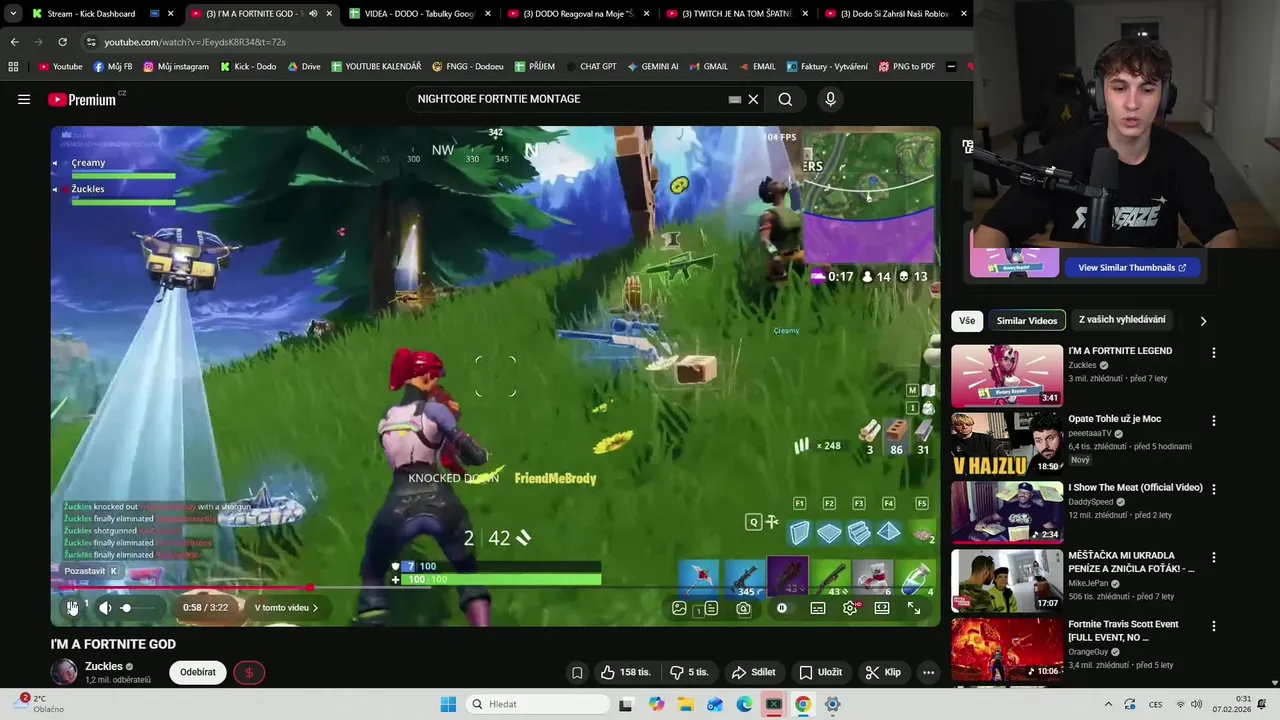The height and width of the screenshot is (720, 1280).
Task: Run search with the magnifier button
Action: 785,99
